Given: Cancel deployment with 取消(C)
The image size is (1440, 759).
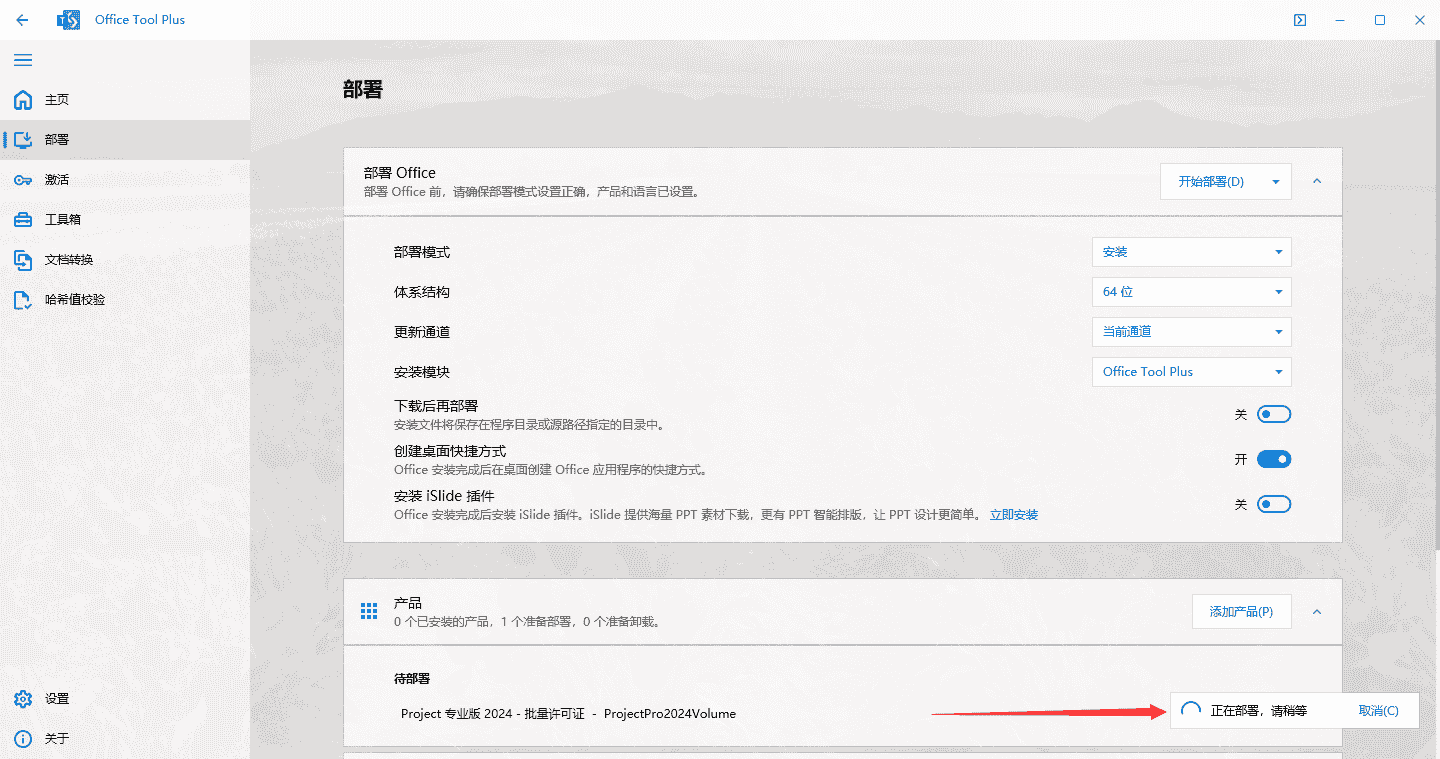Looking at the screenshot, I should (1378, 711).
